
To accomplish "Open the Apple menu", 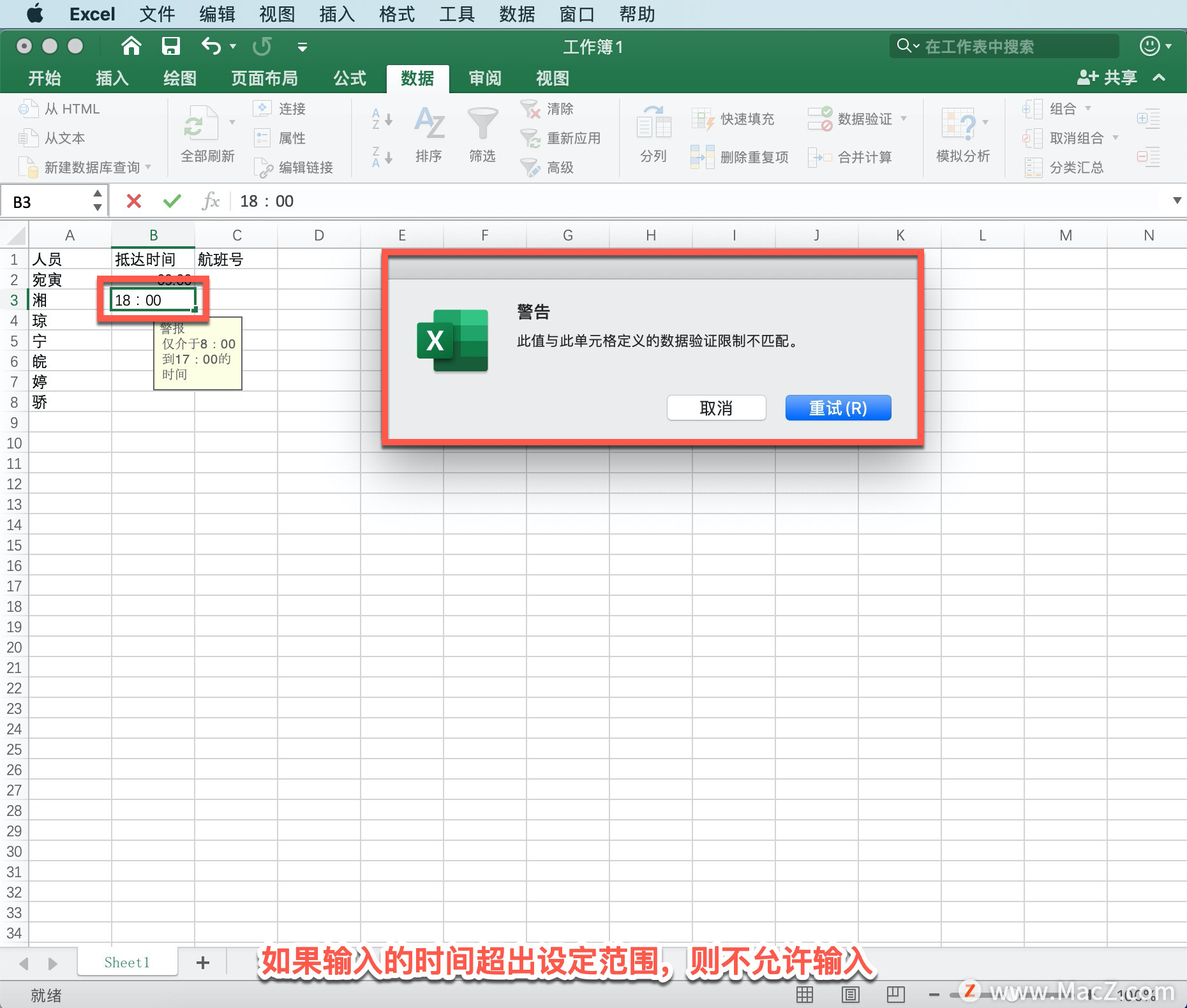I will pos(36,13).
